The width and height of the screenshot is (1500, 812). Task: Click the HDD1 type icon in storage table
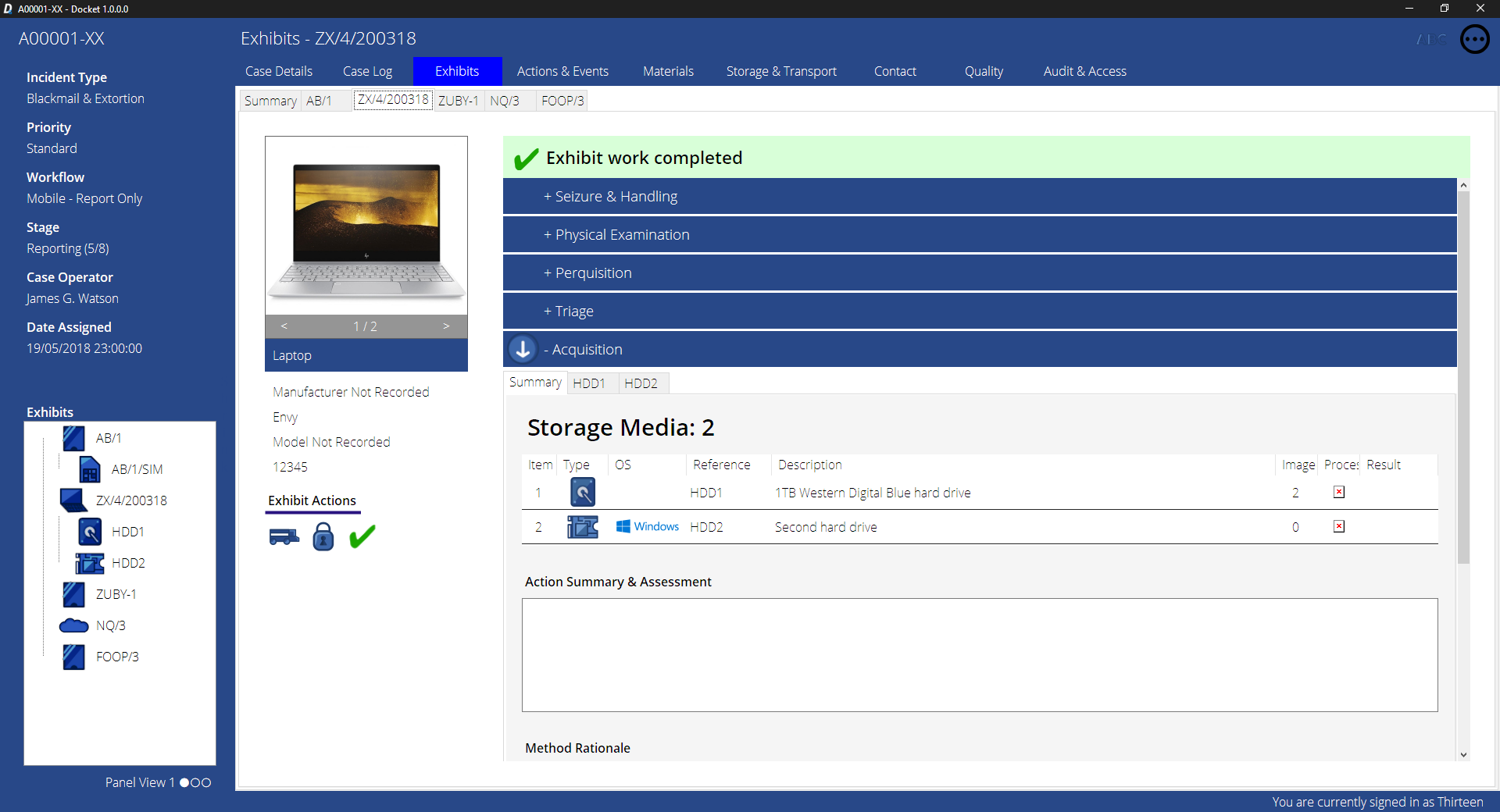pos(582,493)
